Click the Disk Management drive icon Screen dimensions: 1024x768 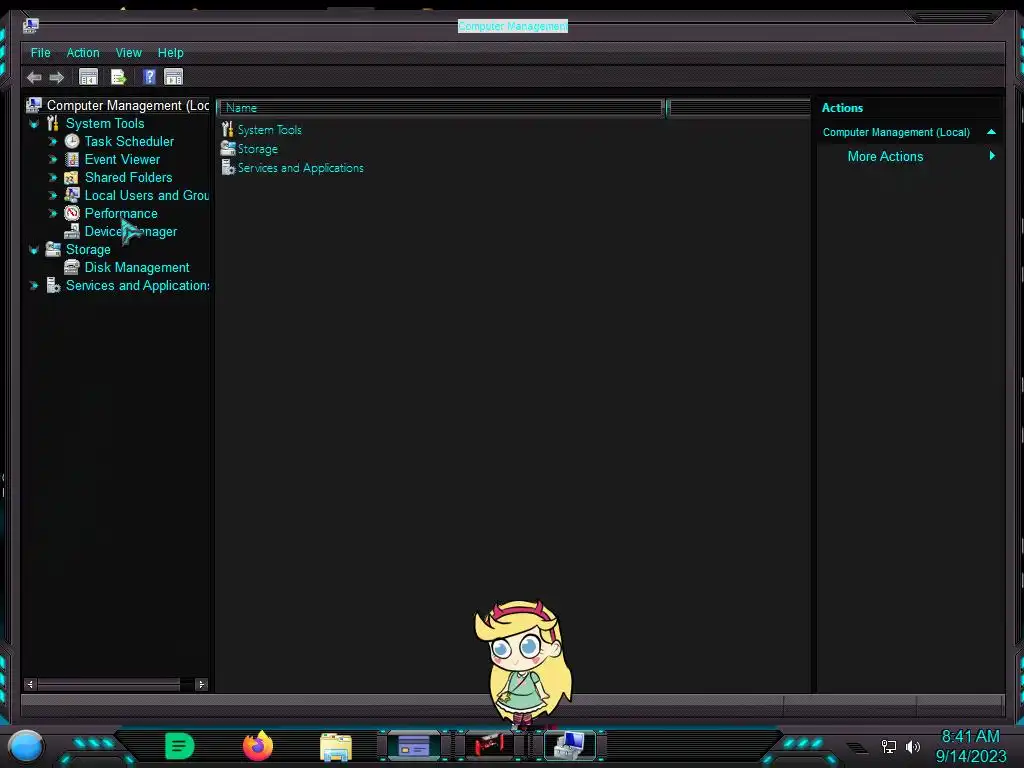72,267
